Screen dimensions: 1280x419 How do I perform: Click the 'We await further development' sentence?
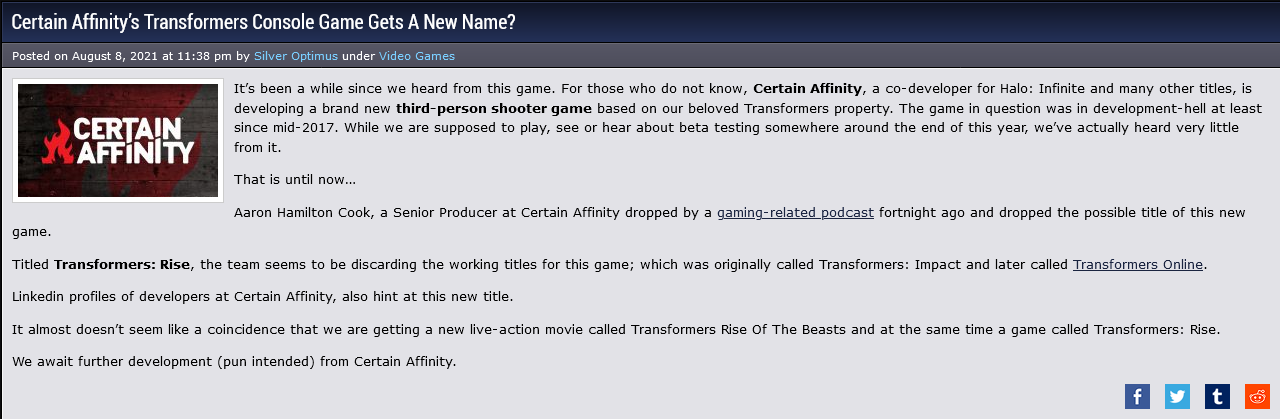coord(234,361)
